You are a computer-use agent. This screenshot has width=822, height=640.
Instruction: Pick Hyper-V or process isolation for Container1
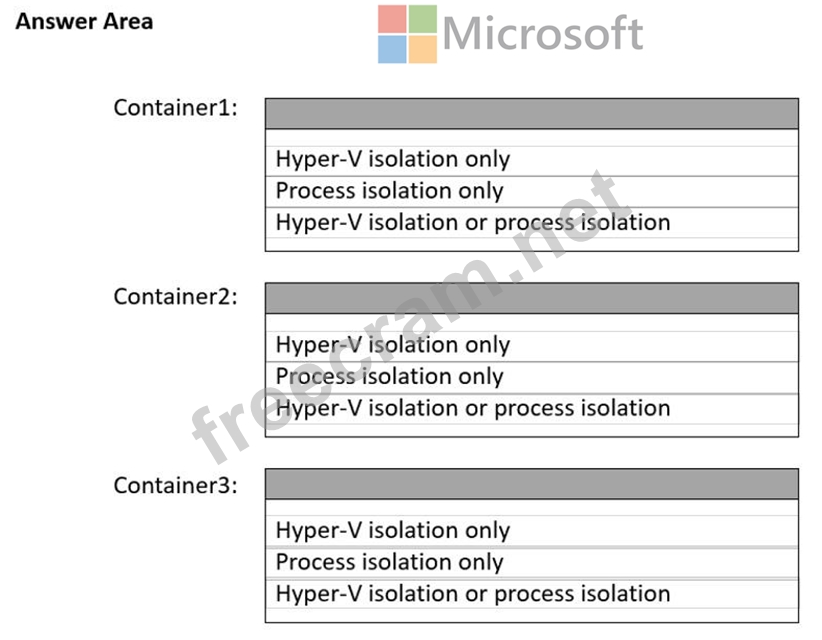click(x=473, y=222)
